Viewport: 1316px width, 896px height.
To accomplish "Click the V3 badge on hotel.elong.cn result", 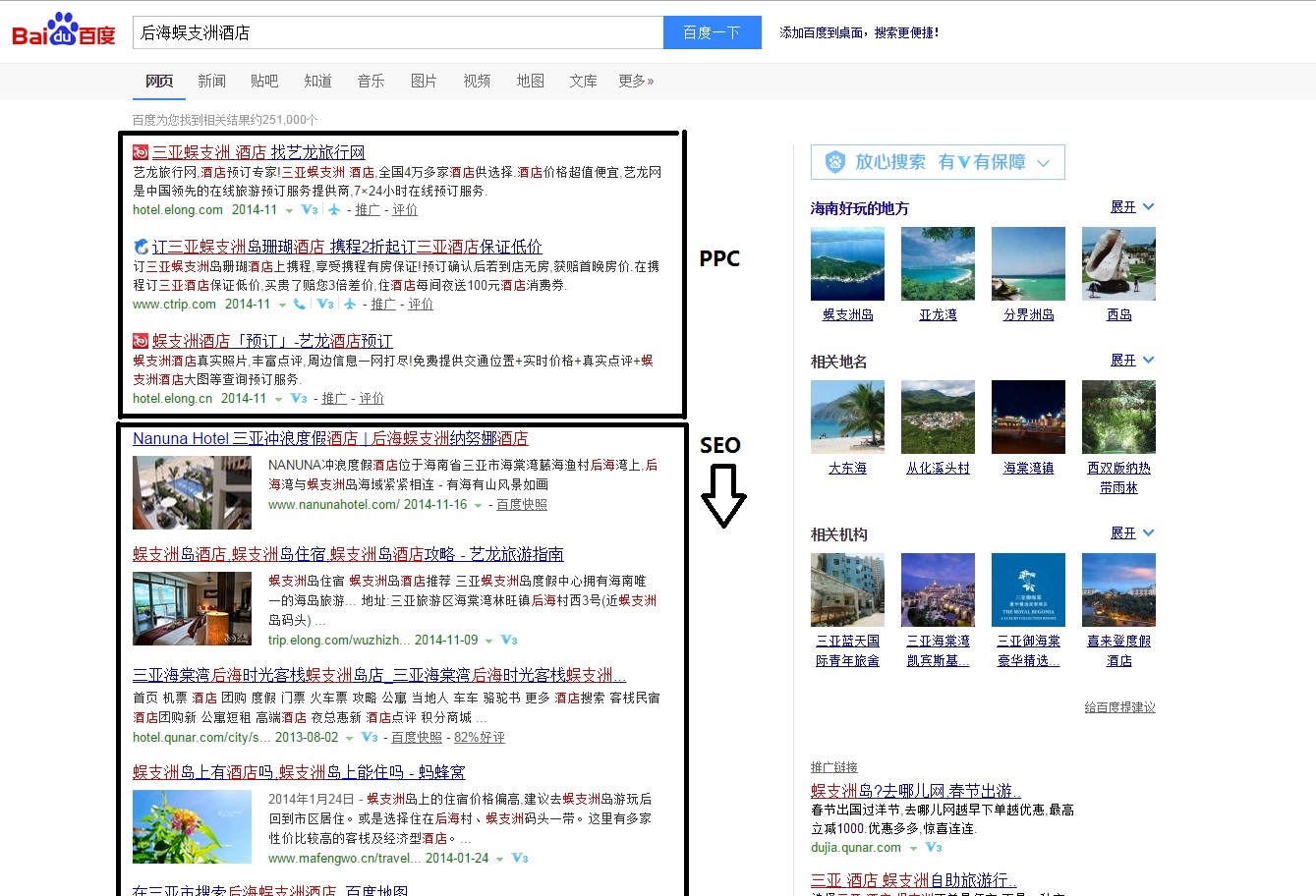I will point(299,399).
